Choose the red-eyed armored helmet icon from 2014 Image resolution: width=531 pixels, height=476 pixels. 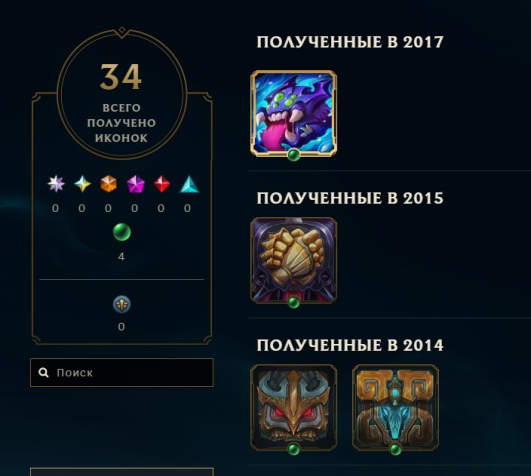tap(294, 407)
